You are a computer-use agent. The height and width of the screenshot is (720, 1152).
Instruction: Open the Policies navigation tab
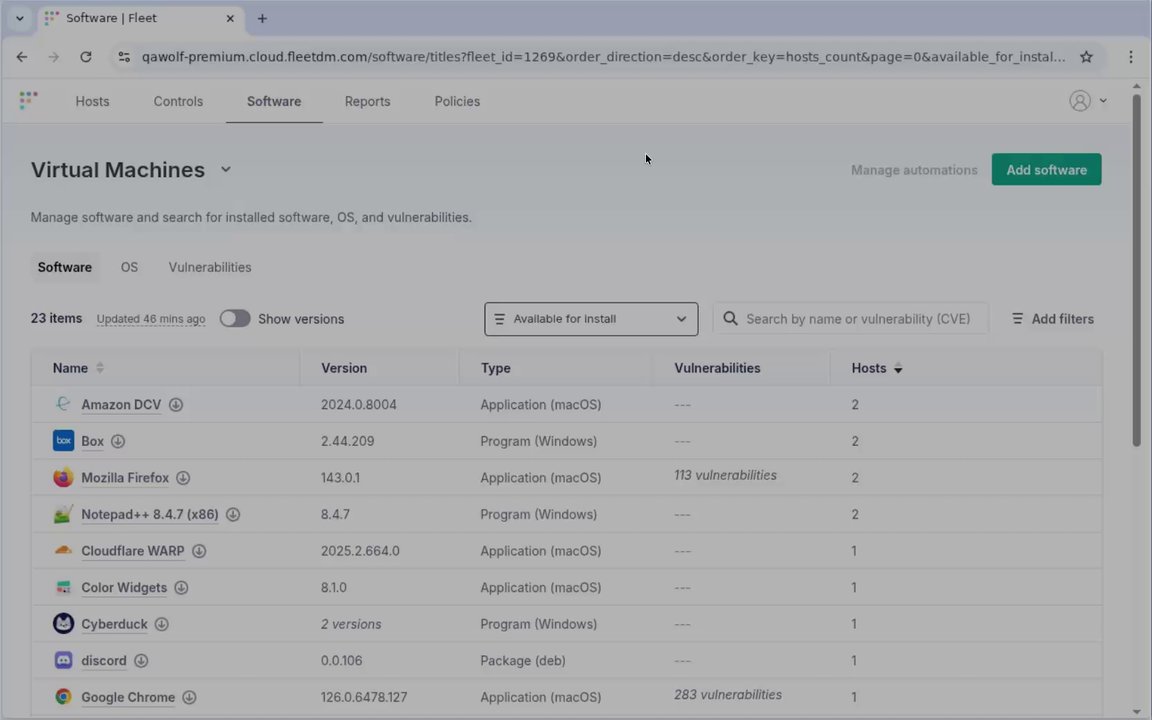(x=457, y=101)
